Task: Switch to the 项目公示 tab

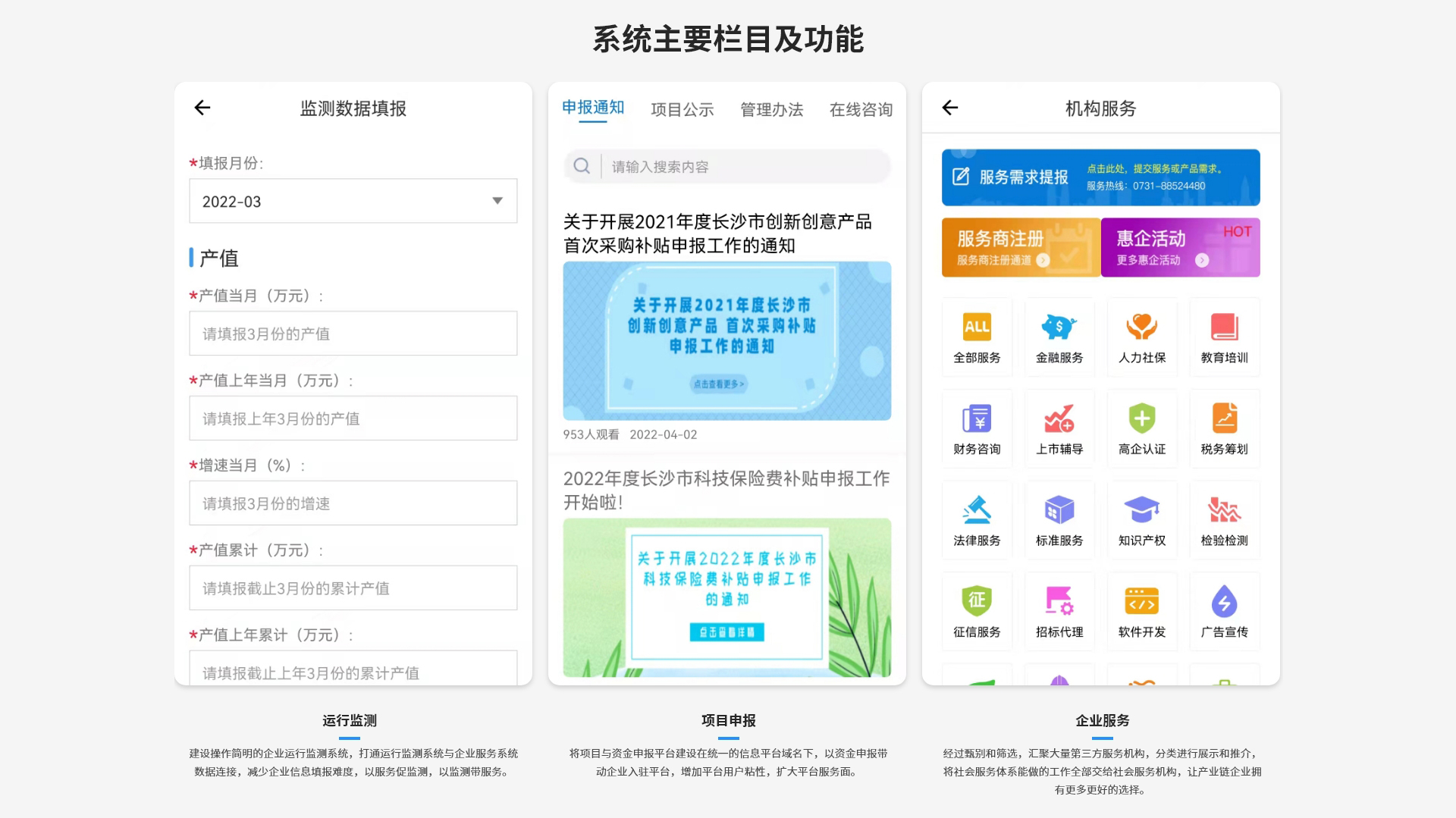Action: tap(682, 110)
